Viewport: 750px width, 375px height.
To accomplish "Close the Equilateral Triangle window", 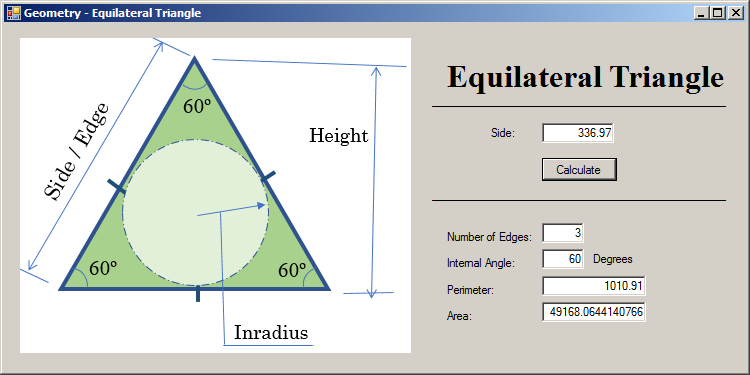I will tap(735, 13).
